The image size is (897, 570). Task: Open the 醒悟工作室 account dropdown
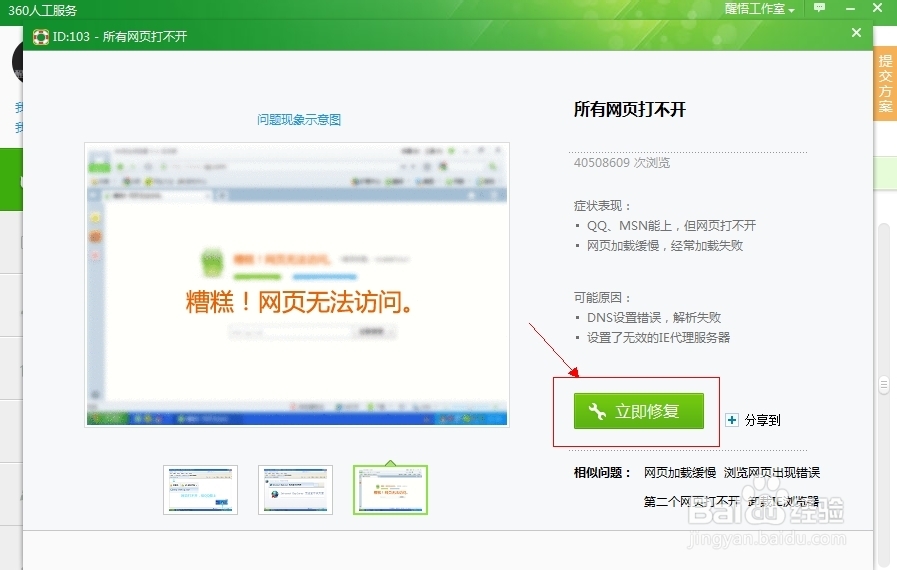(759, 9)
